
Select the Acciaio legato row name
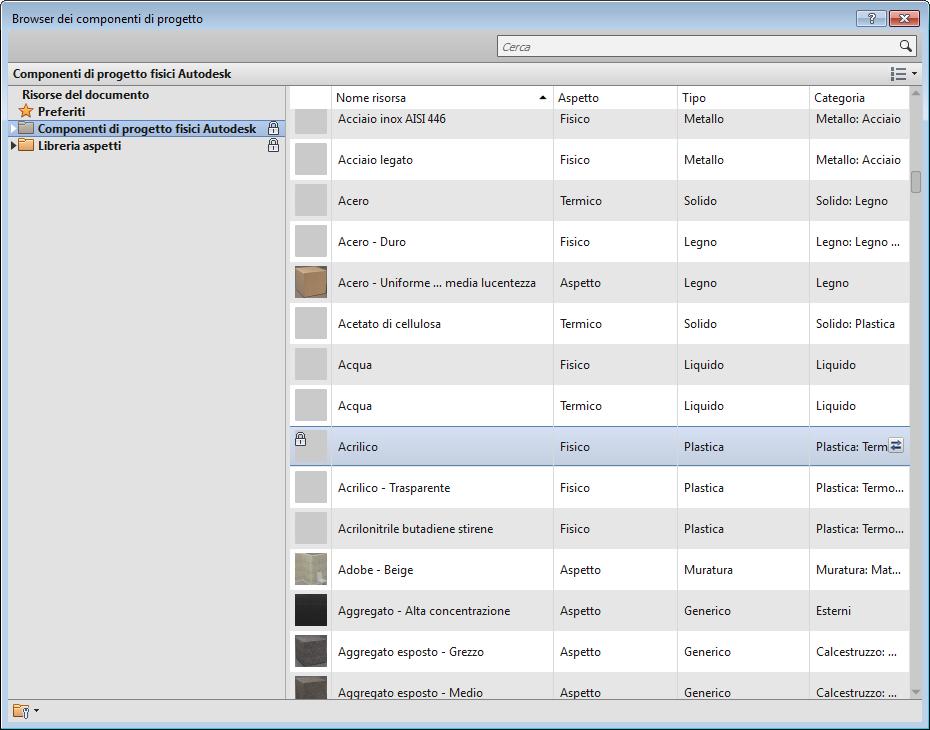tap(375, 160)
